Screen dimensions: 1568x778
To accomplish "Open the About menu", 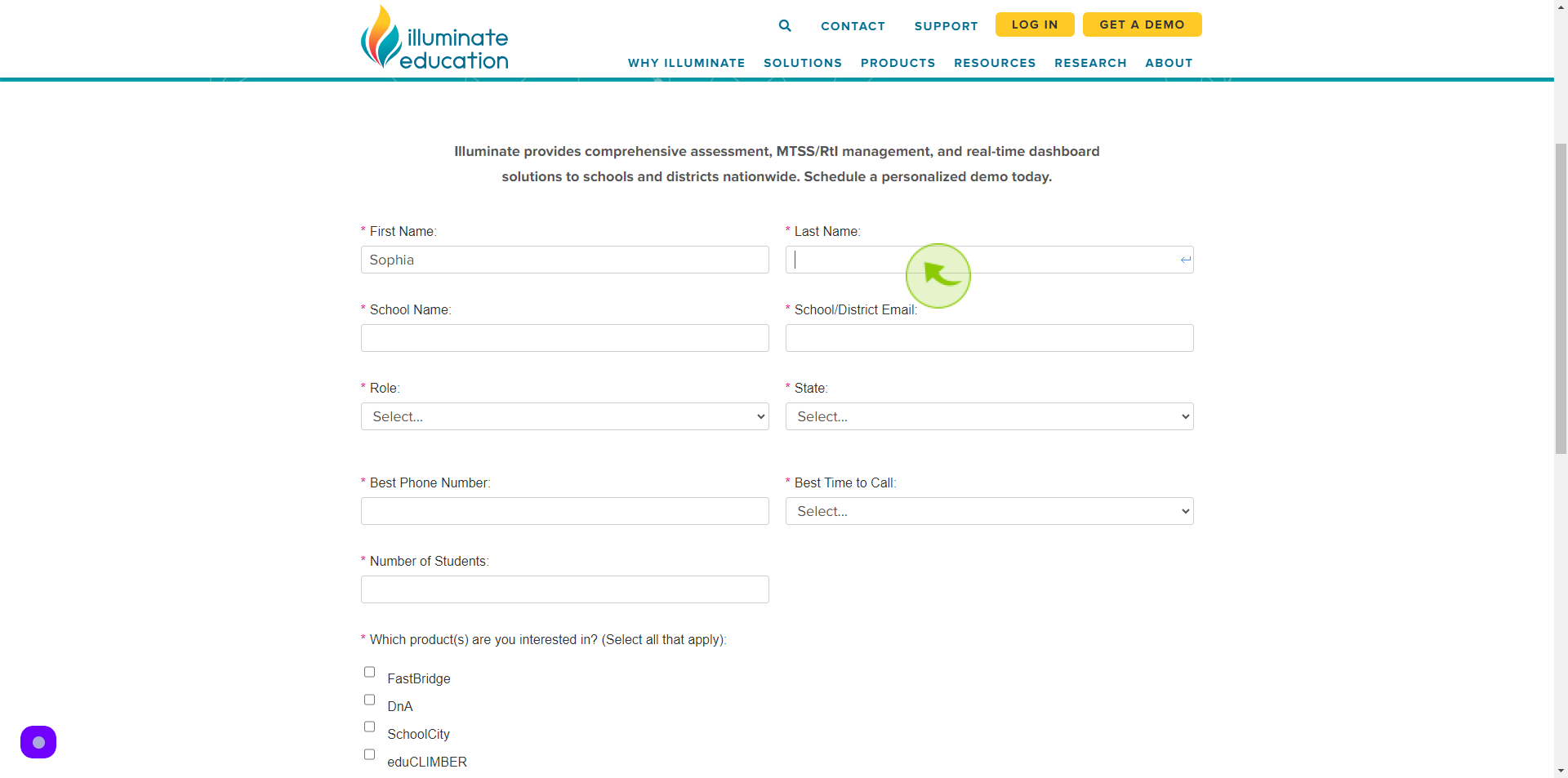I will [x=1169, y=63].
